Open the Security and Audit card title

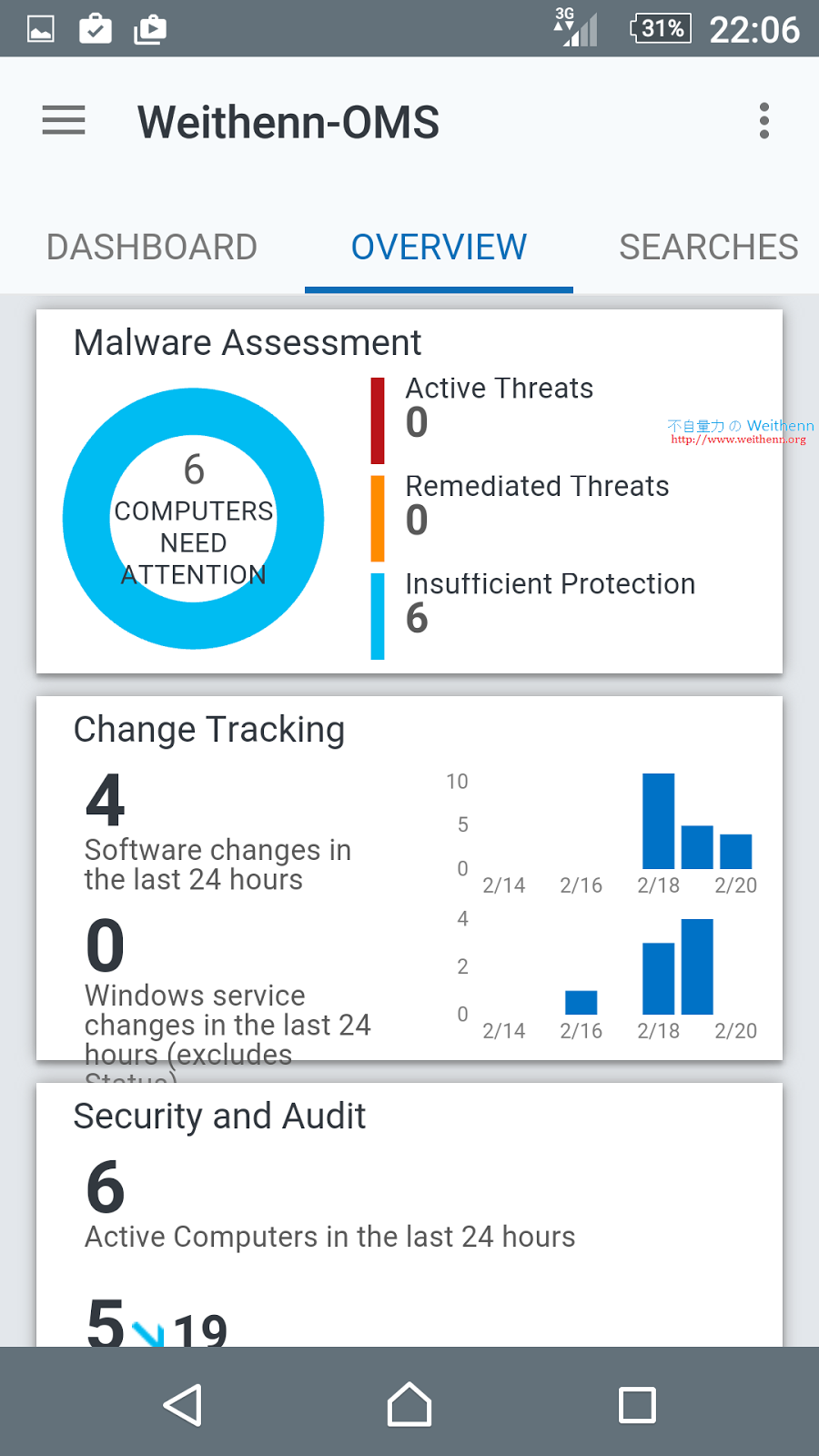pos(219,1117)
